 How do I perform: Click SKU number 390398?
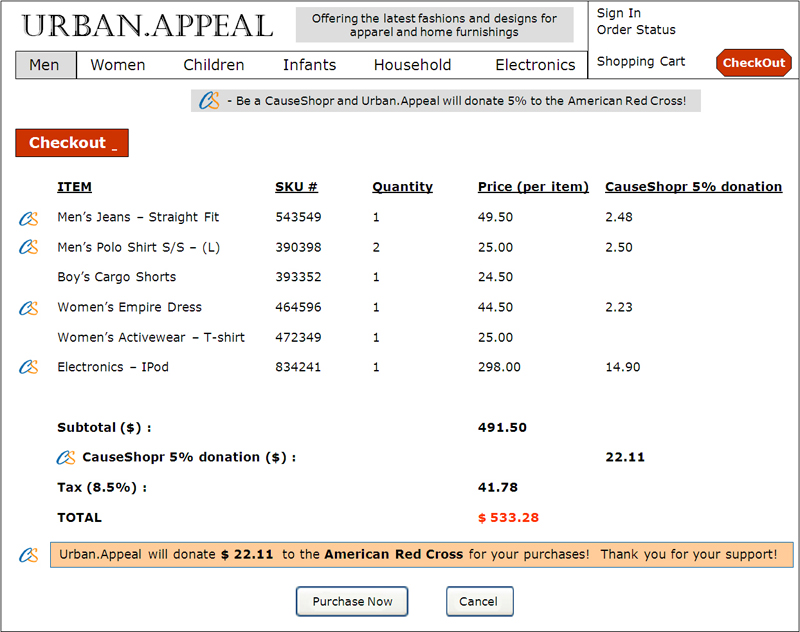298,247
